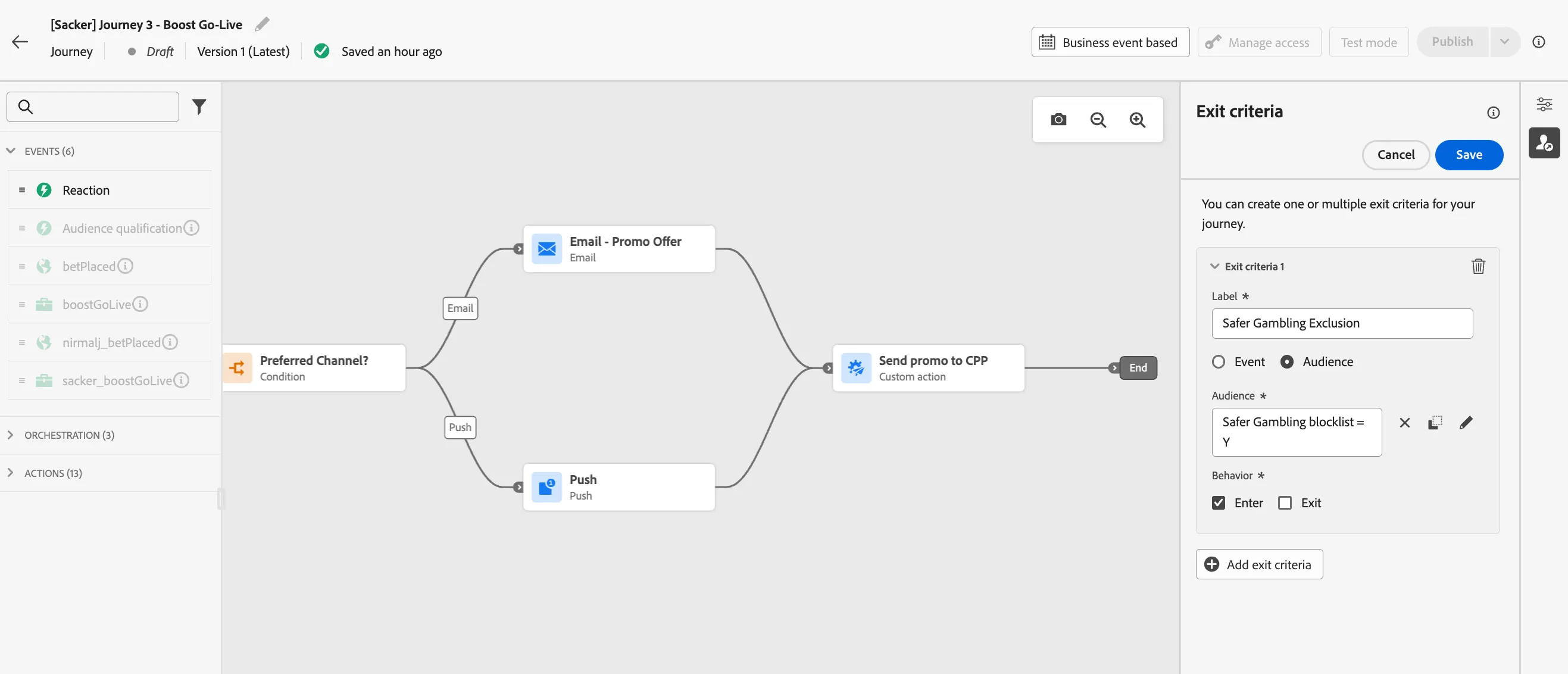The width and height of the screenshot is (1568, 674).
Task: Clear the selected audience with X
Action: pyautogui.click(x=1404, y=423)
